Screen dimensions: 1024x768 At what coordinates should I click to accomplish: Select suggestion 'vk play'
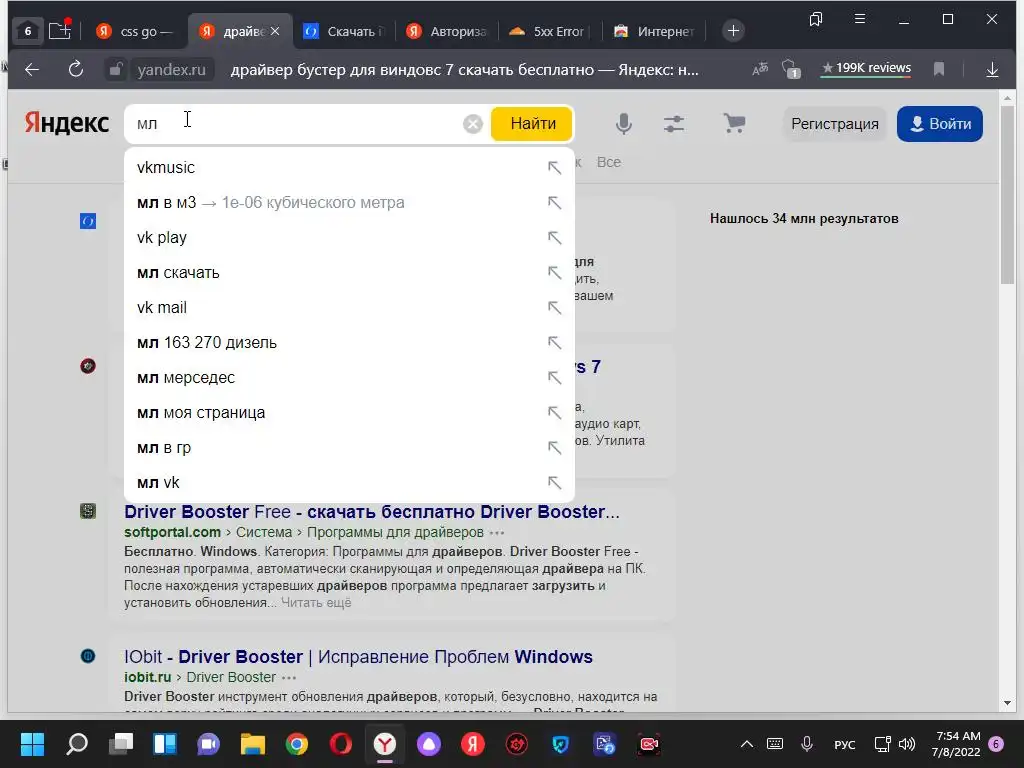click(x=349, y=238)
